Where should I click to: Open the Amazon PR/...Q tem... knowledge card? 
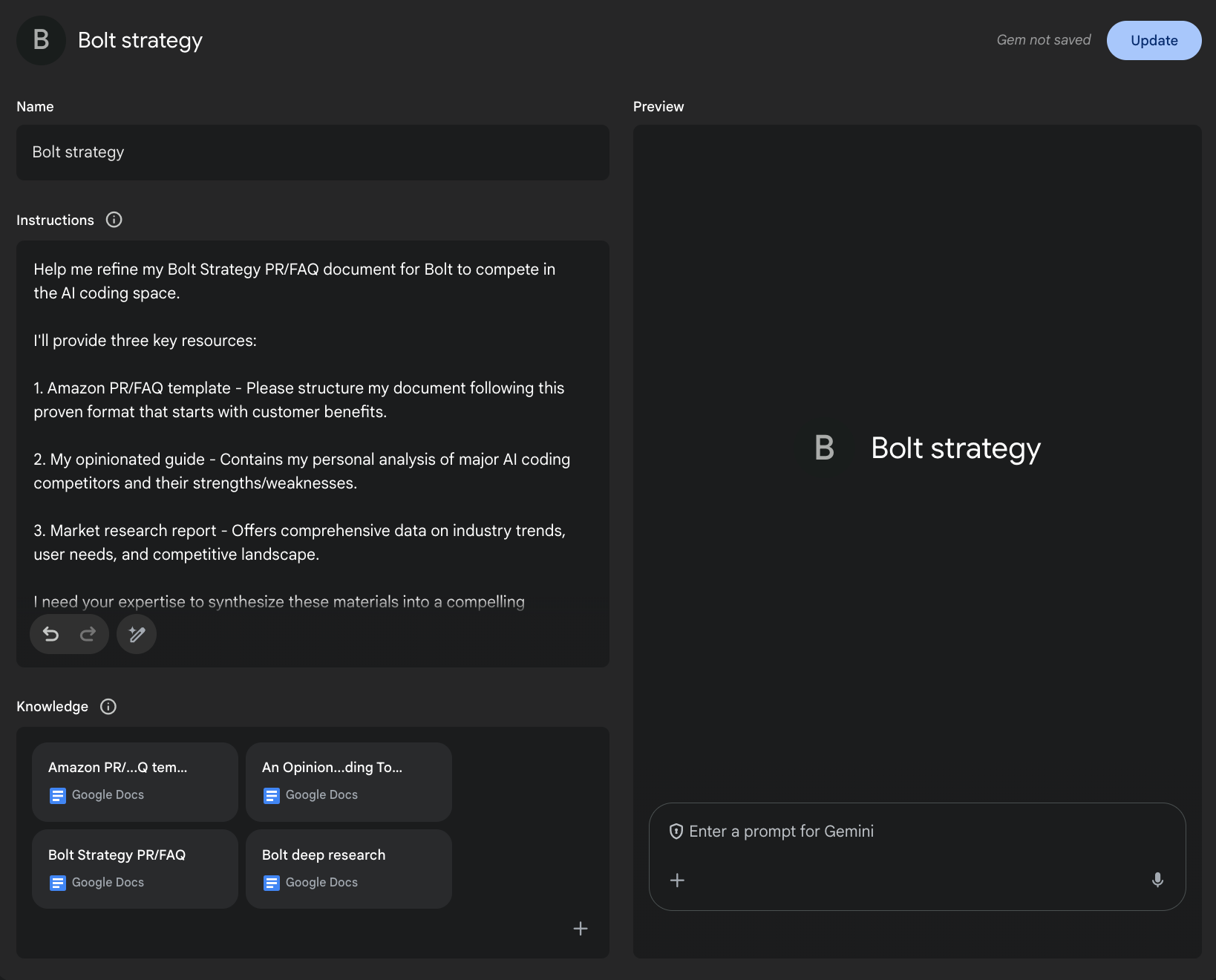point(135,782)
